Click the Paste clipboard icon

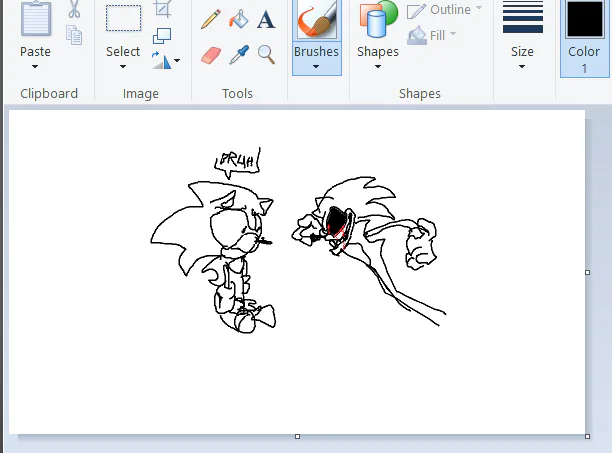click(x=36, y=18)
